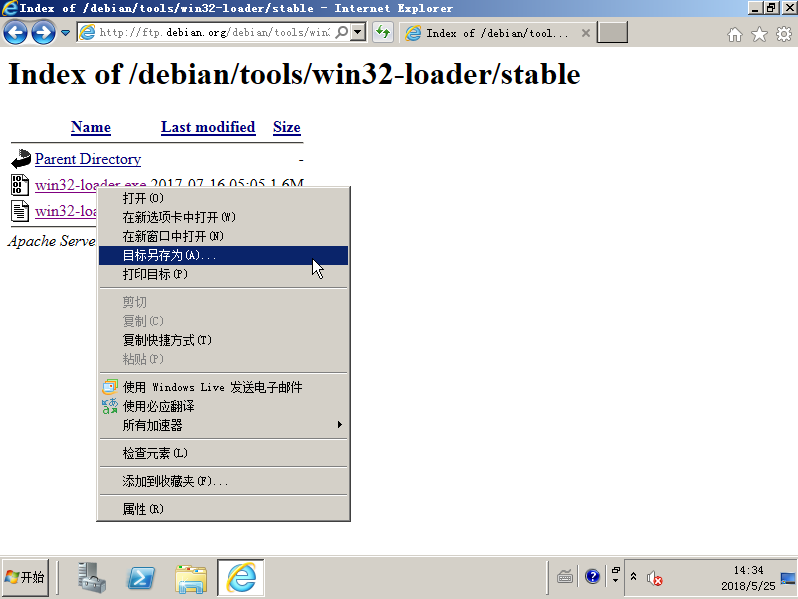
Task: Expand the address bar autocomplete dropdown
Action: point(359,33)
